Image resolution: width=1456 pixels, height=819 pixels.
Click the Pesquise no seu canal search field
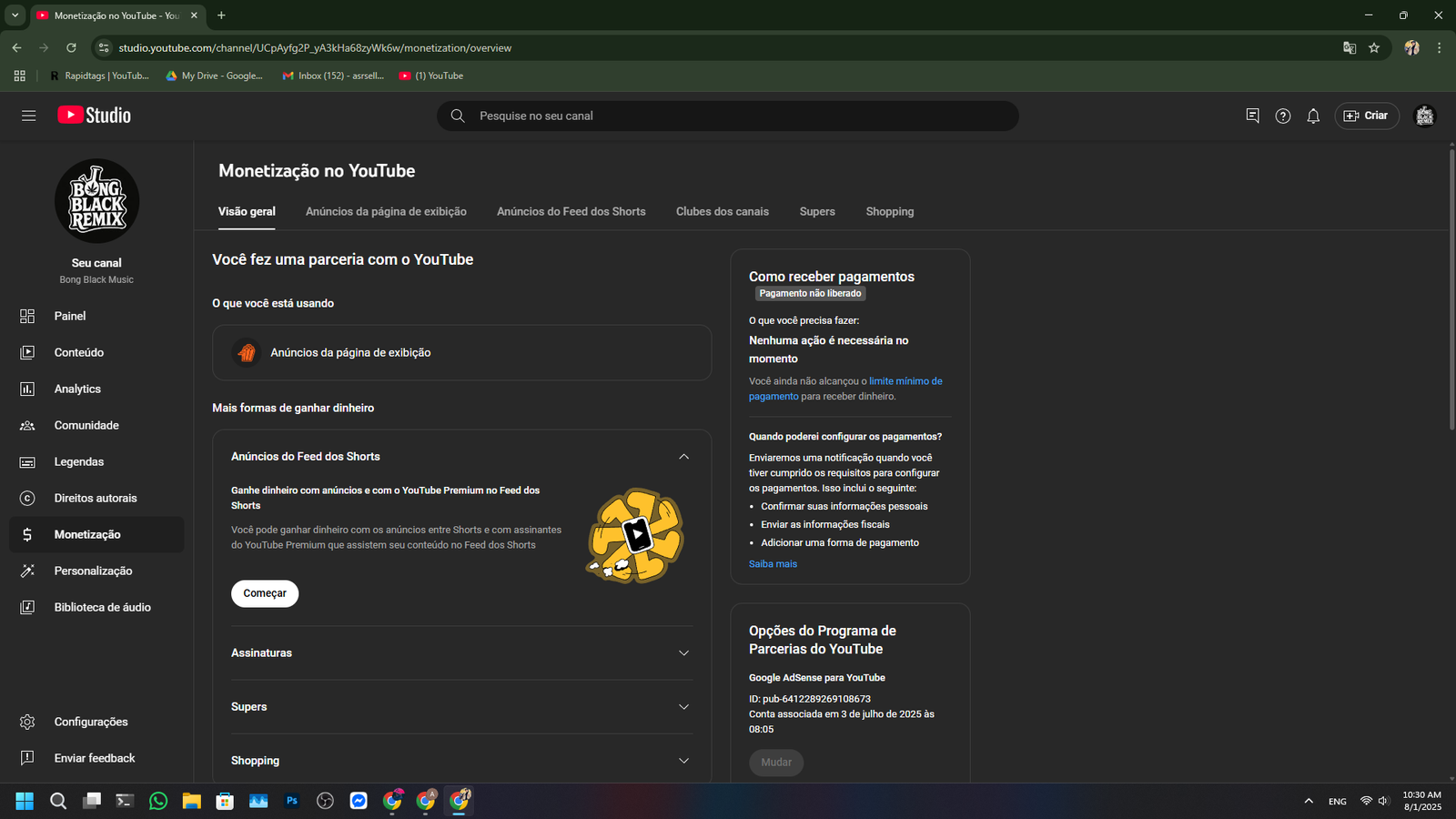728,116
